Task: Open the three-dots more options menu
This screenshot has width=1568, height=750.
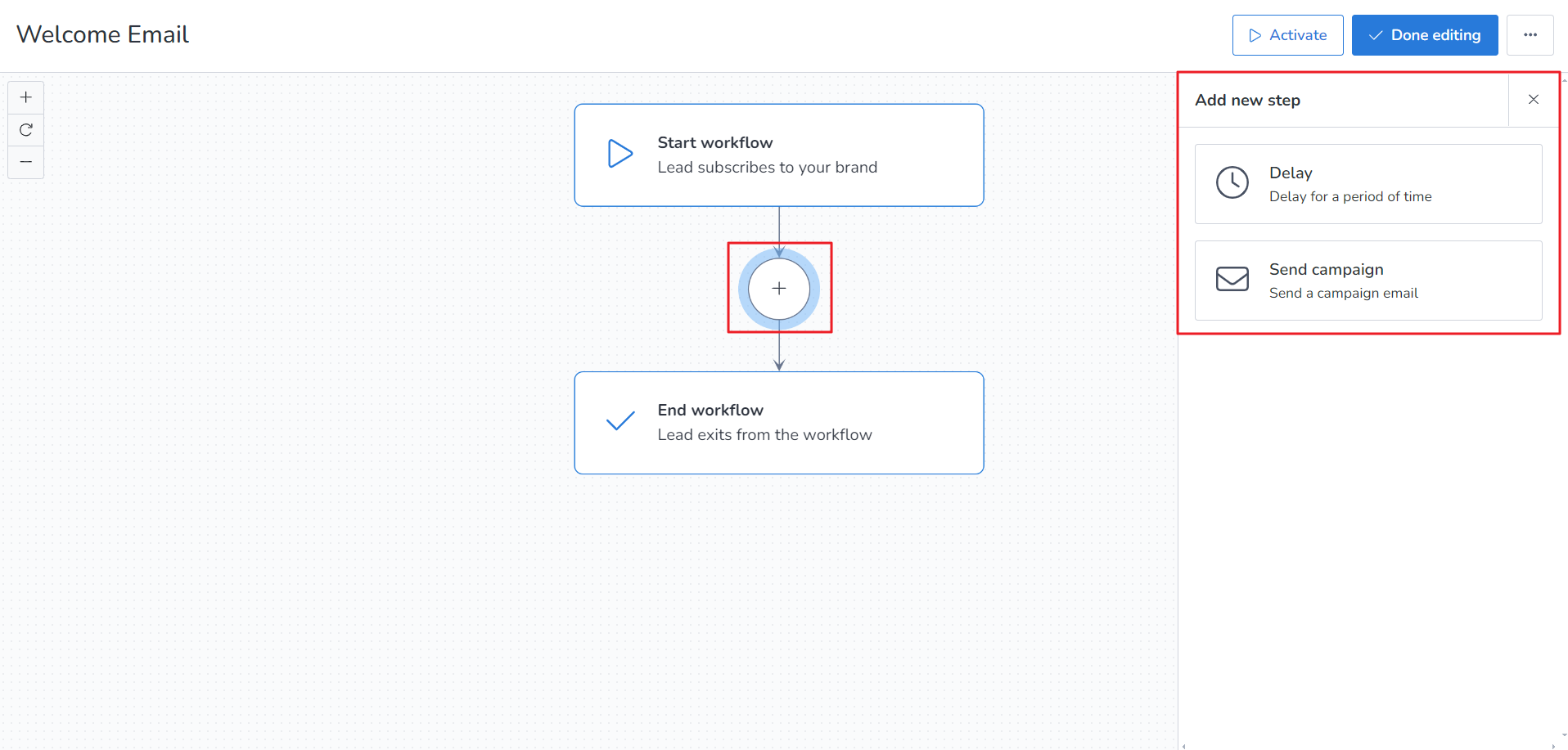Action: point(1530,35)
